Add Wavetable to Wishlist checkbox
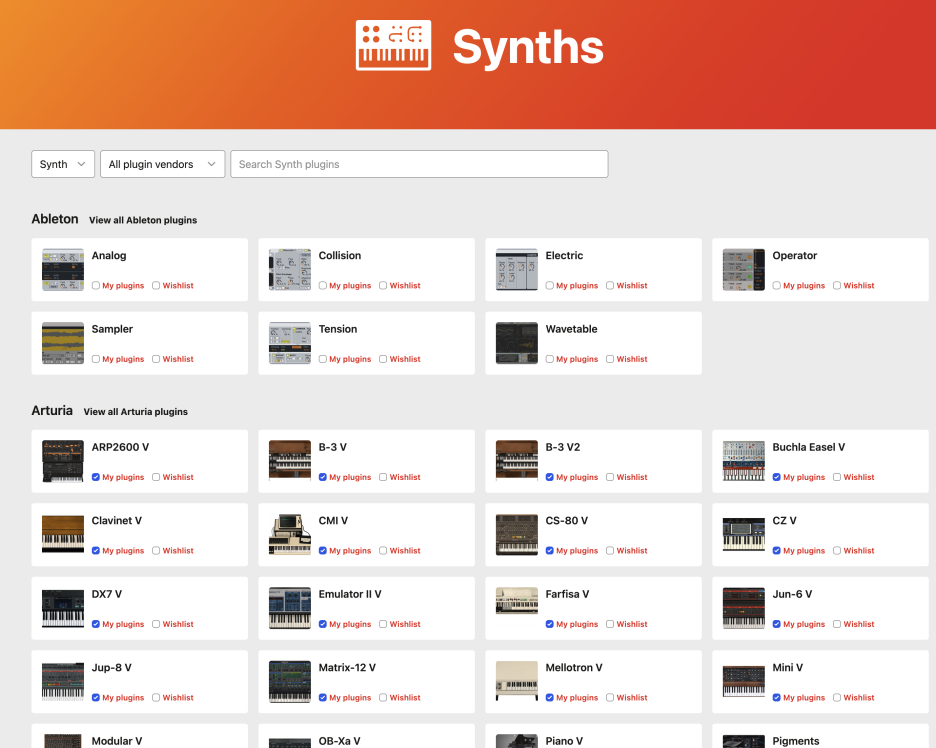 point(609,359)
